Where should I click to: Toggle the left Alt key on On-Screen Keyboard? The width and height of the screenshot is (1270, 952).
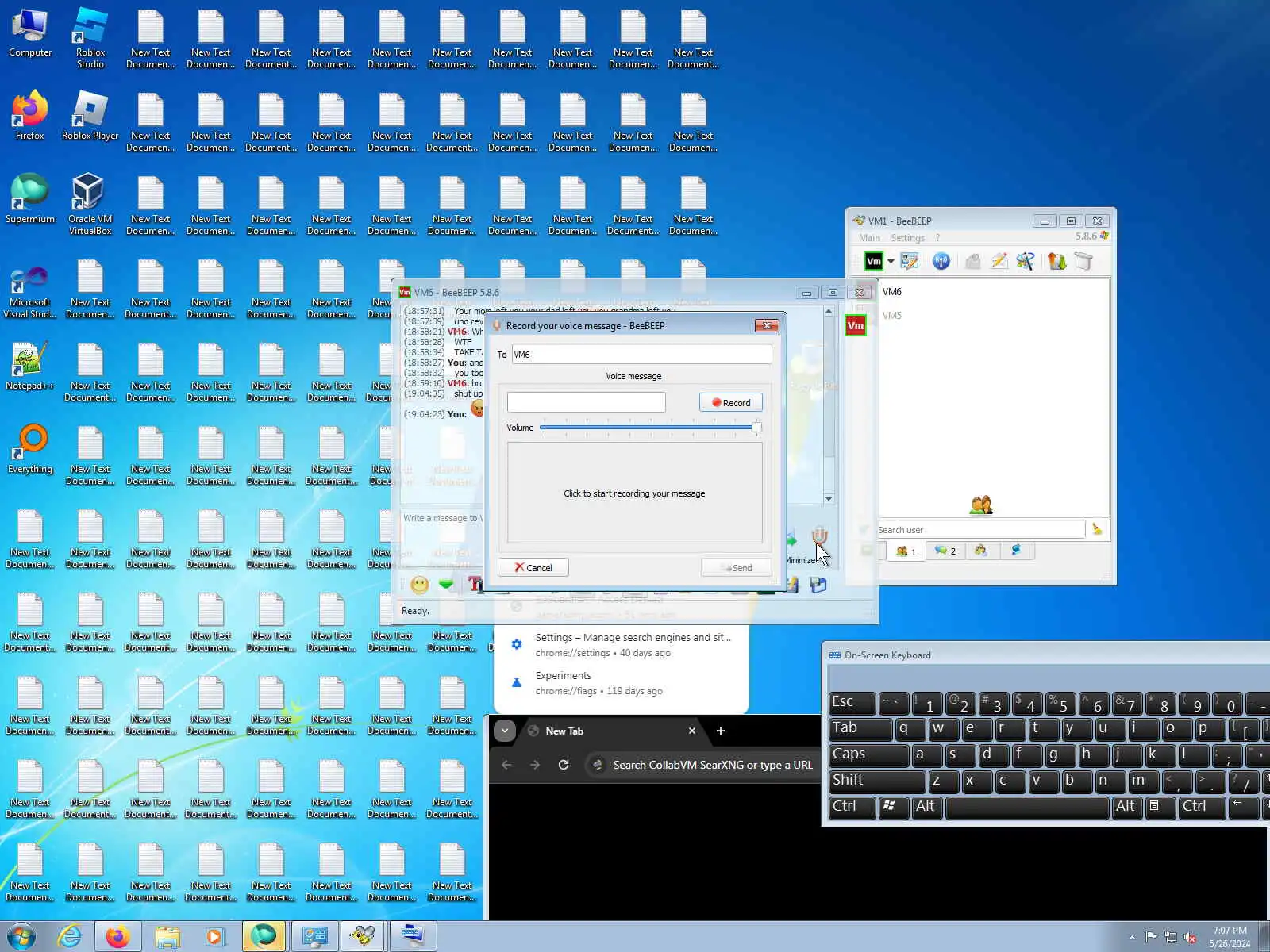pos(927,807)
